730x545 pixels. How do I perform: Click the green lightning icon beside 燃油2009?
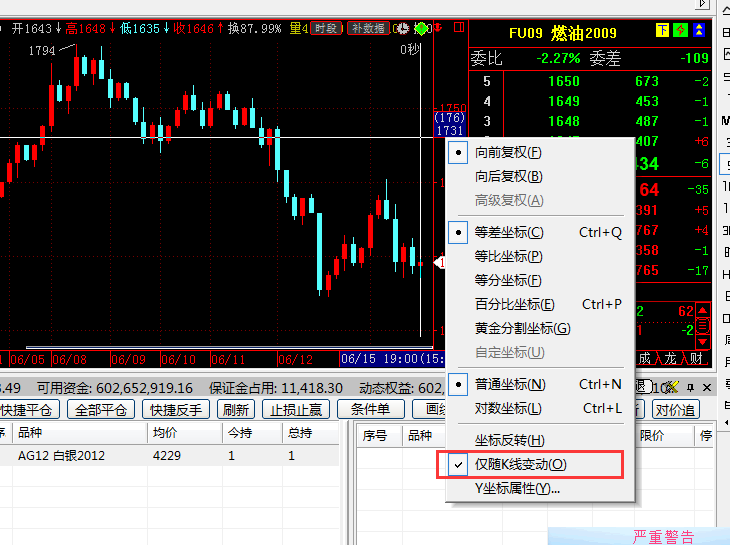[680, 30]
